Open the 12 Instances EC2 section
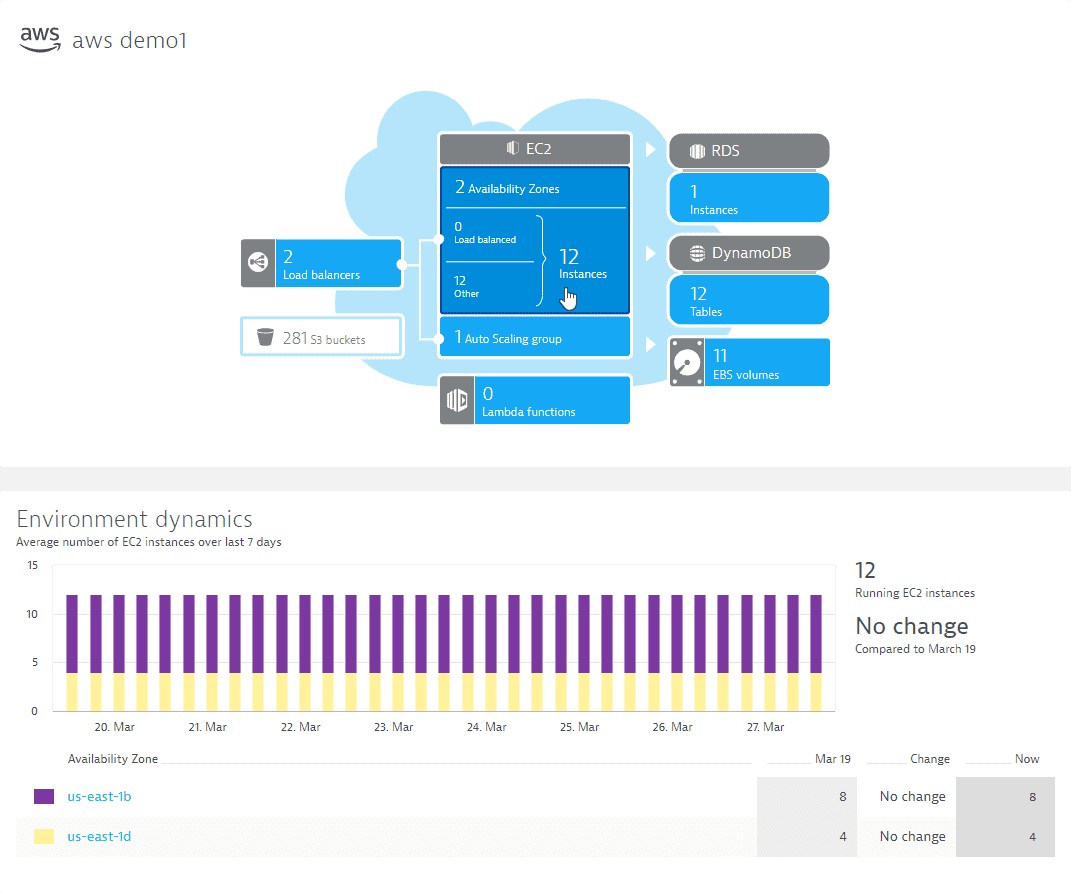This screenshot has width=1071, height=893. click(x=583, y=263)
